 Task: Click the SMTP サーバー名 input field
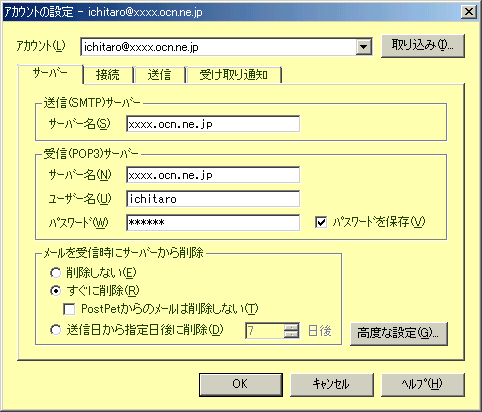pos(213,124)
